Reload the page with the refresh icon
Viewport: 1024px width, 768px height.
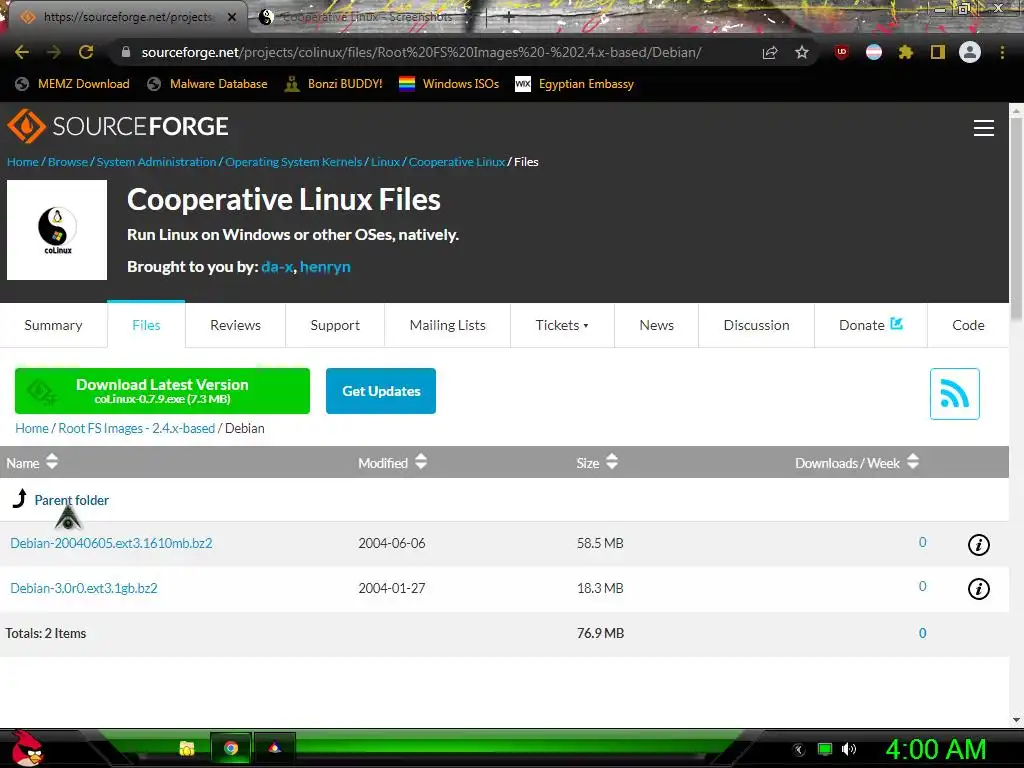(86, 52)
